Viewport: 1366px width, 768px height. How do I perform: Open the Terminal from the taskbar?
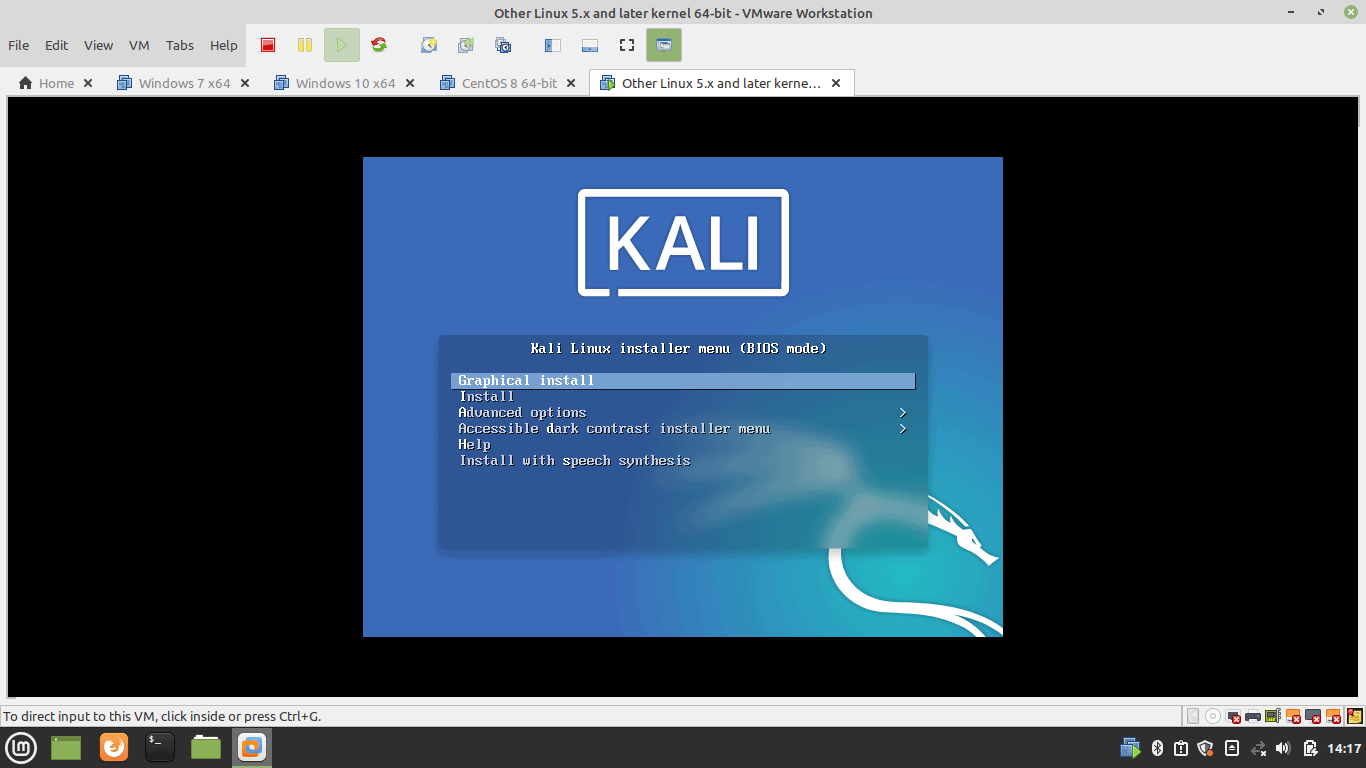[160, 747]
